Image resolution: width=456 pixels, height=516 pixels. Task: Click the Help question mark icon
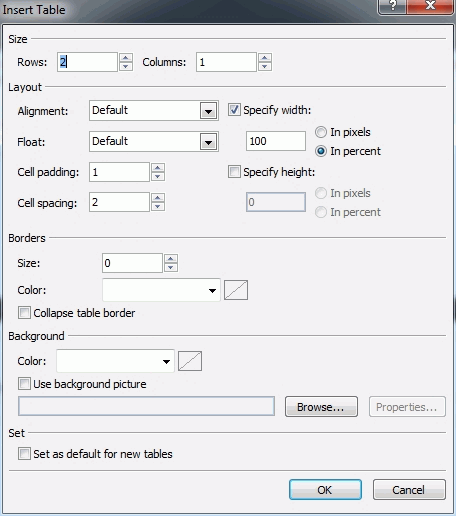392,5
